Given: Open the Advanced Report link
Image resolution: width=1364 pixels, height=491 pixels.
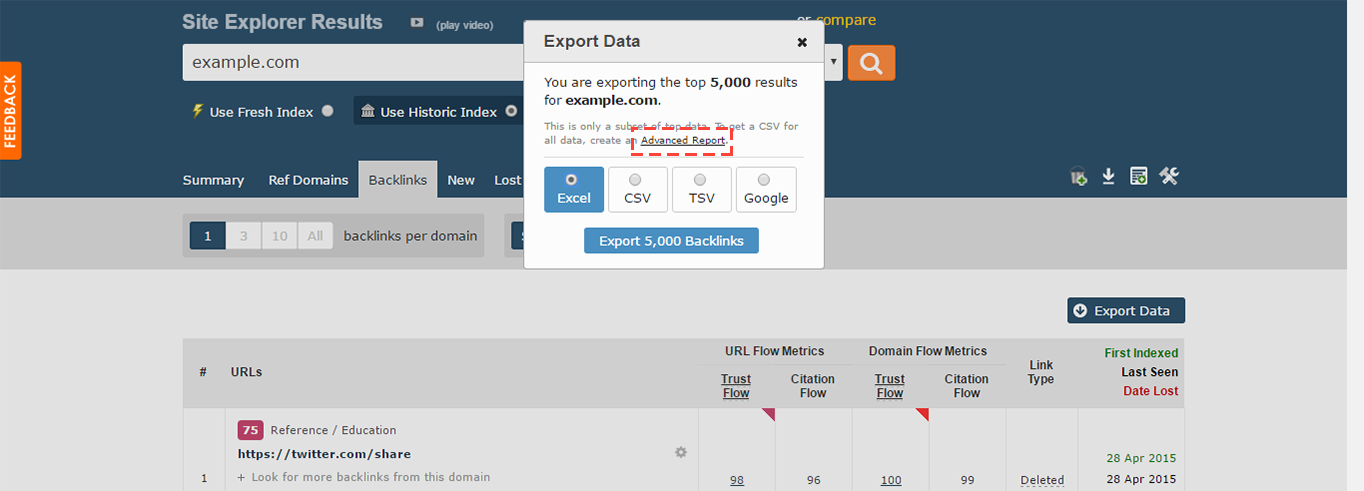Looking at the screenshot, I should coord(683,141).
